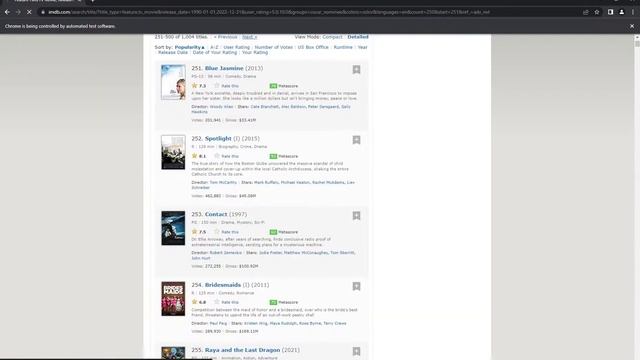Sort results by Date of Your Rating
Viewport: 640px width, 360px height.
pos(215,53)
